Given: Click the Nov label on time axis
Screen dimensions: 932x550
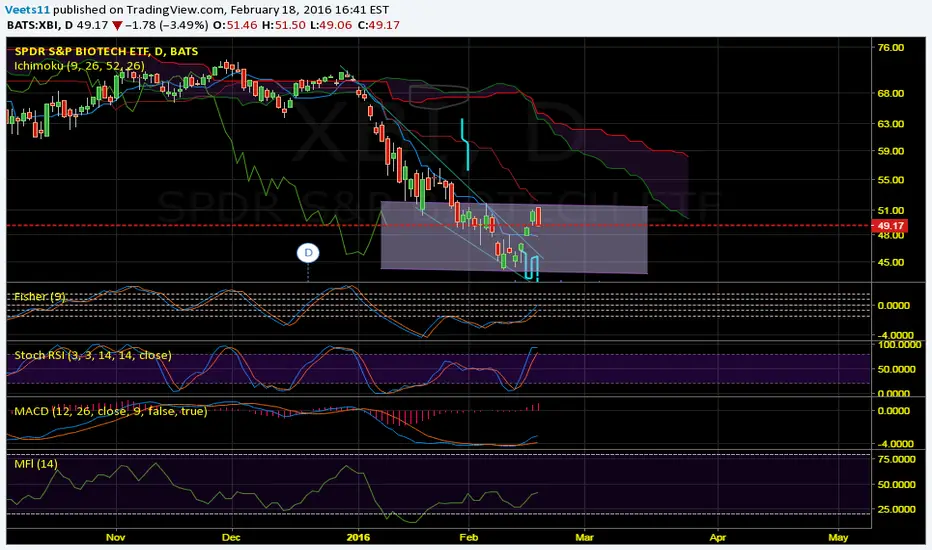Looking at the screenshot, I should tap(115, 538).
